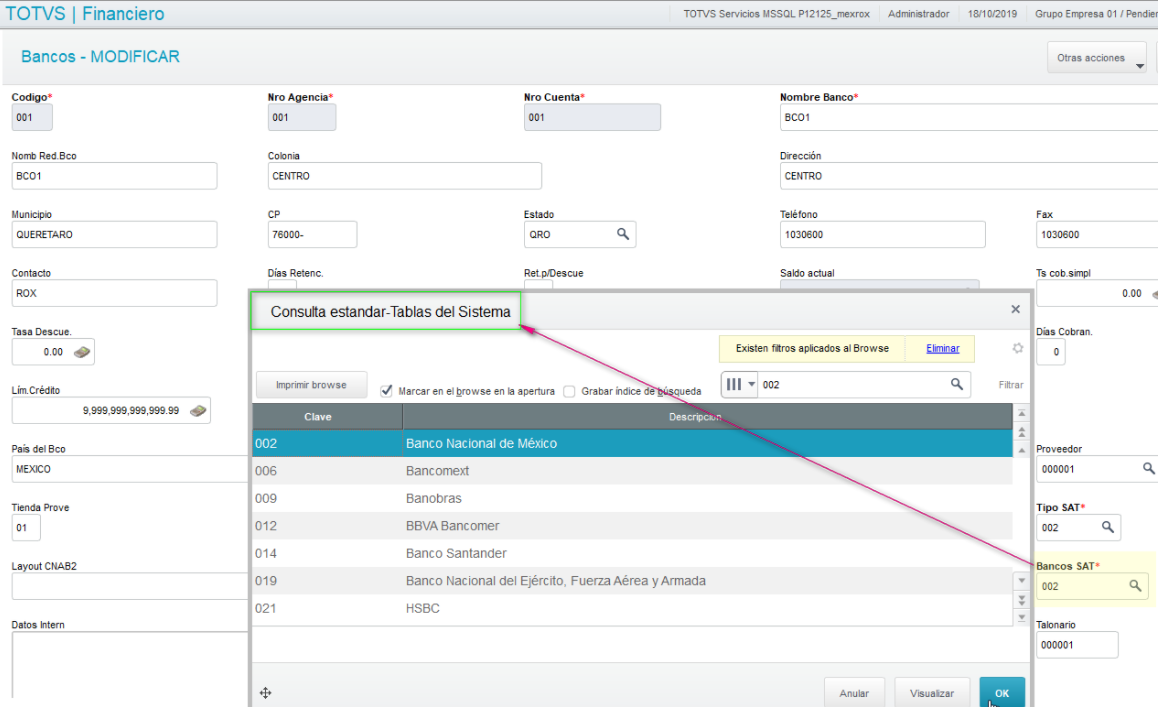Click Administrador in the header bar
The width and height of the screenshot is (1158, 707).
(x=919, y=13)
